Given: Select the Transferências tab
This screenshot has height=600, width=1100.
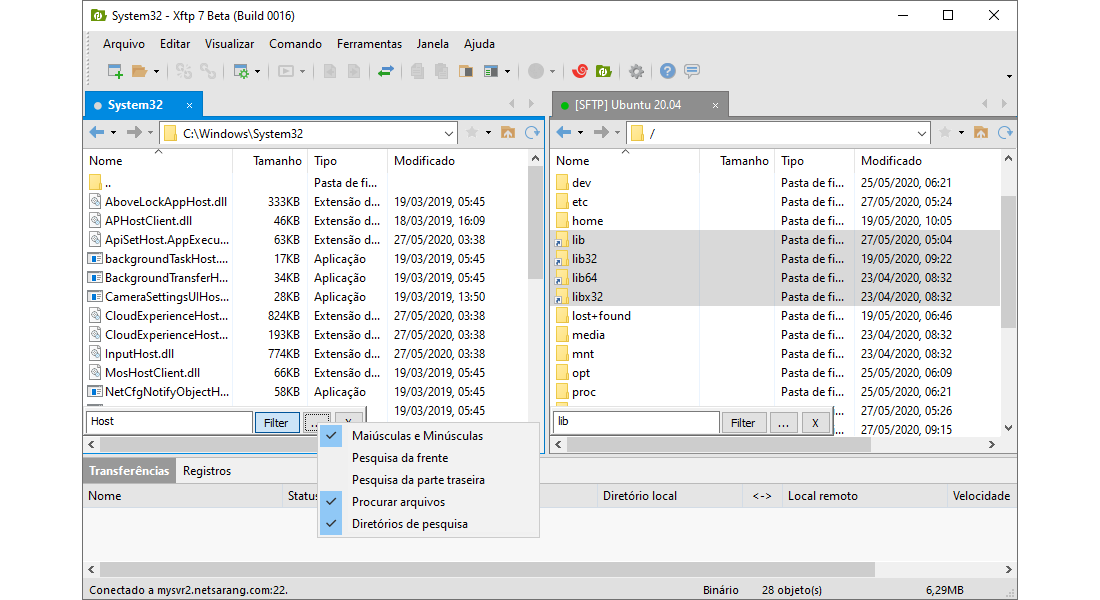Looking at the screenshot, I should coord(129,471).
